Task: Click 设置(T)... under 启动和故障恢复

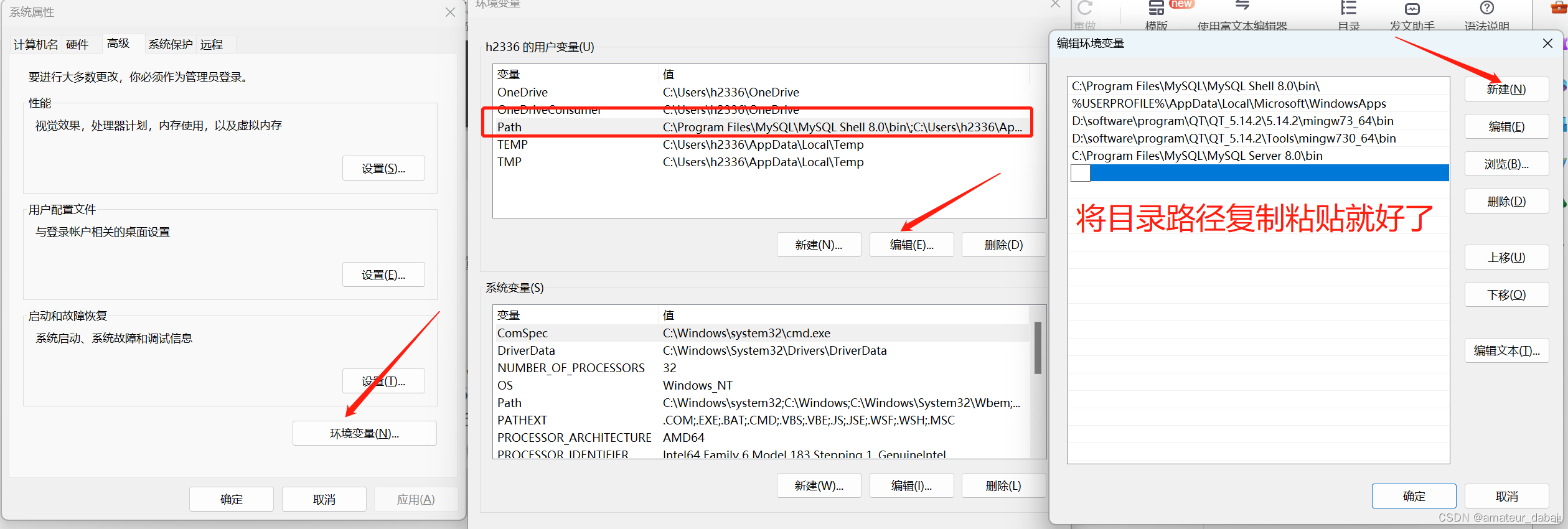Action: tap(383, 382)
